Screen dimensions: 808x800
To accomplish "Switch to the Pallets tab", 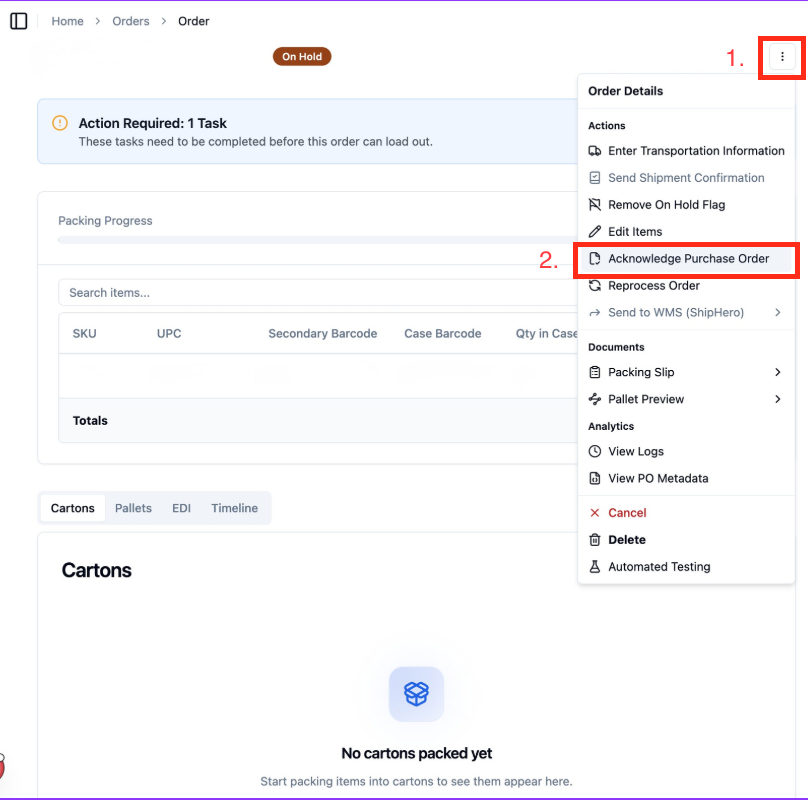I will point(133,508).
